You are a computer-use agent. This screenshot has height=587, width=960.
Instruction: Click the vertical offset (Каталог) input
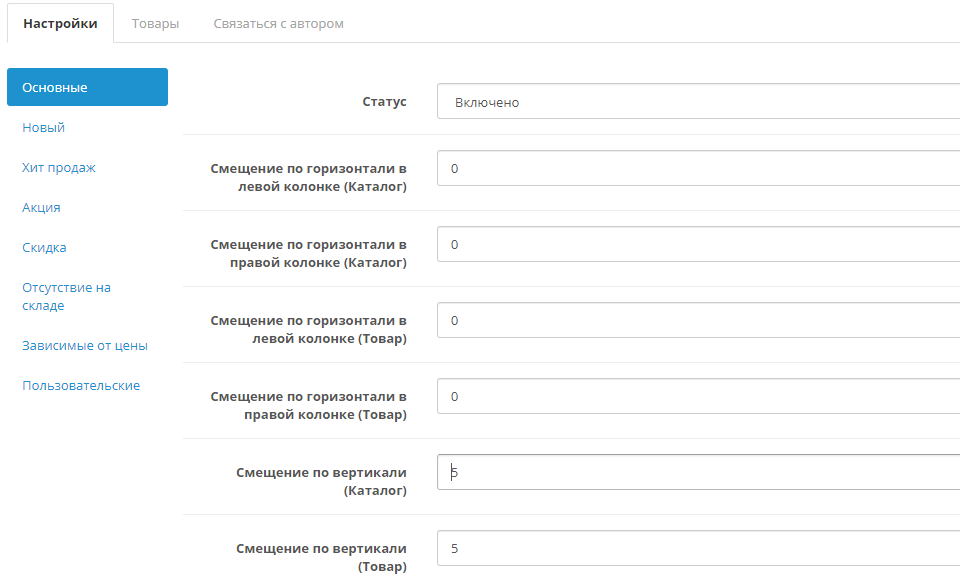(x=698, y=473)
